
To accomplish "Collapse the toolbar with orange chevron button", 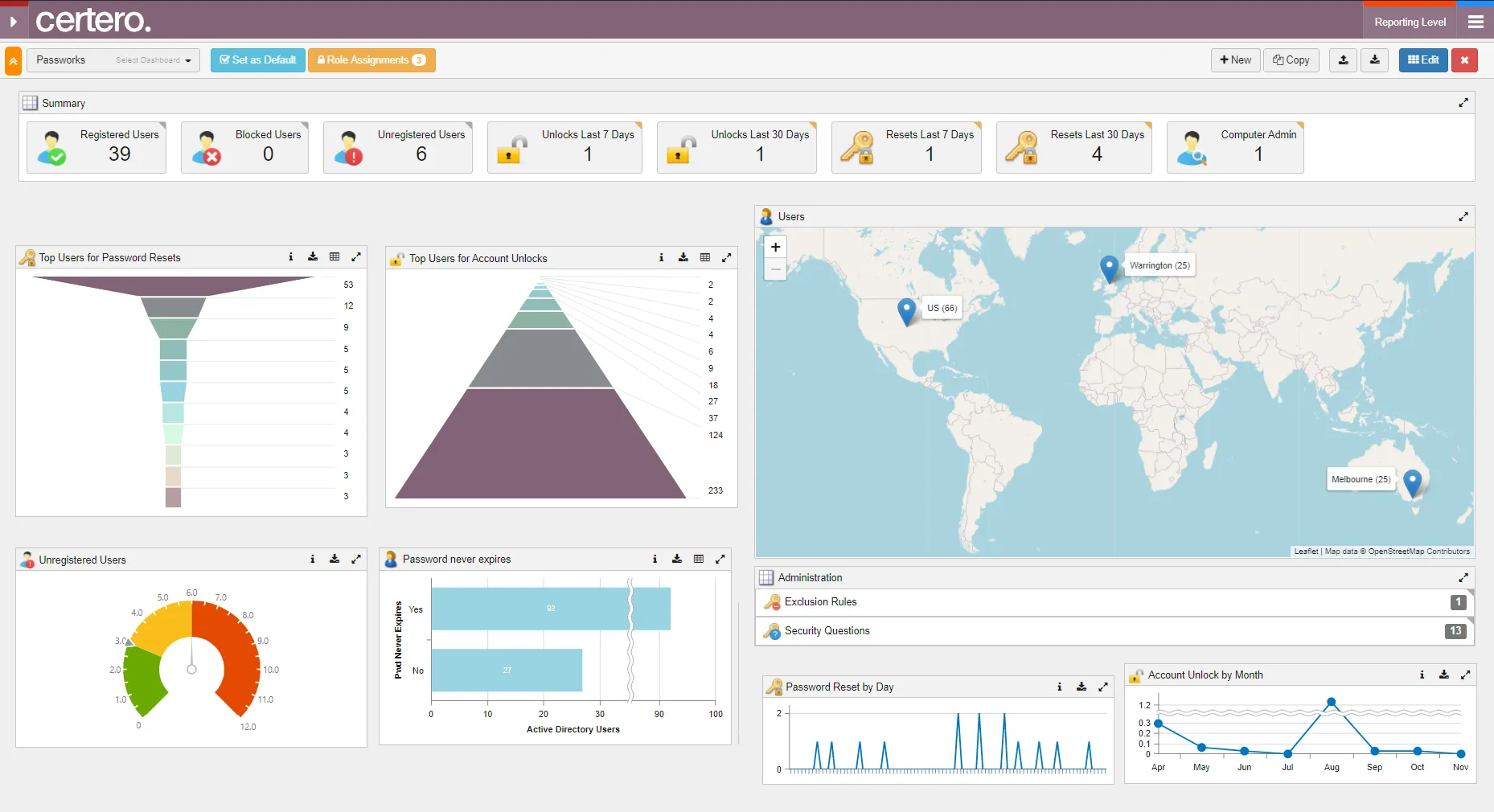I will [13, 61].
